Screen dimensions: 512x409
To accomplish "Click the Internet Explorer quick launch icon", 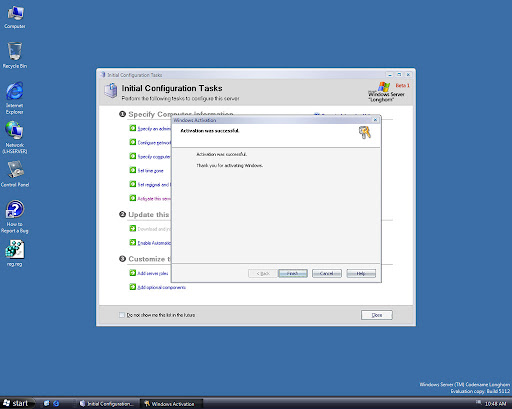I will pos(56,403).
